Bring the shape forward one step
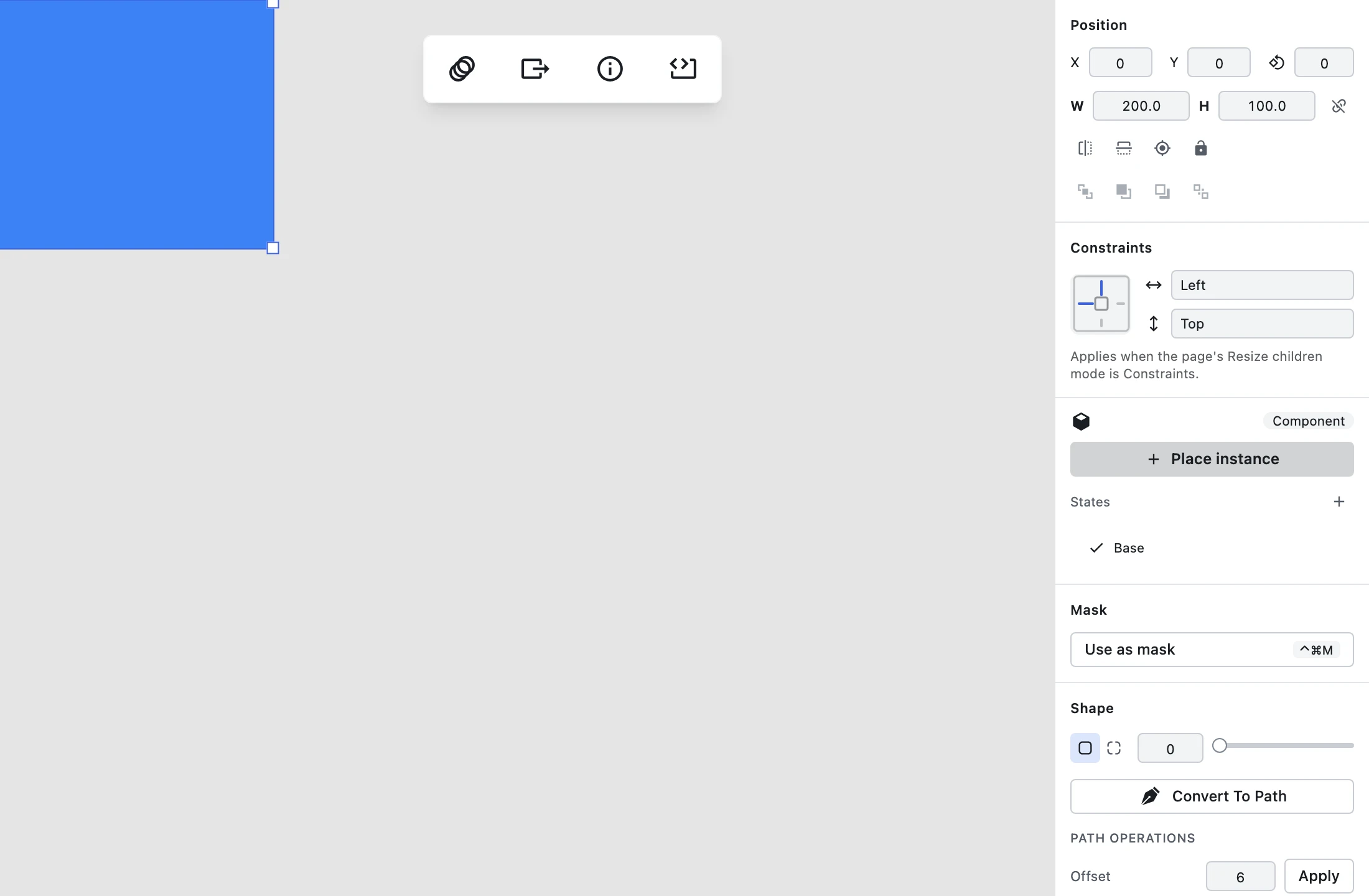Viewport: 1369px width, 896px height. pyautogui.click(x=1124, y=192)
